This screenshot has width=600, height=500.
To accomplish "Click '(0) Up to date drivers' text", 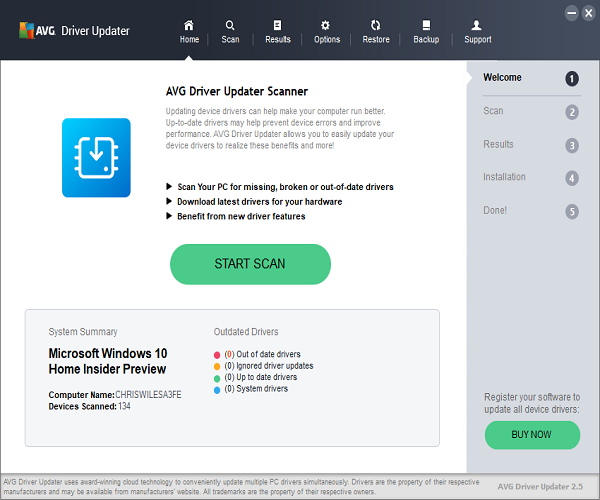I will click(x=260, y=377).
